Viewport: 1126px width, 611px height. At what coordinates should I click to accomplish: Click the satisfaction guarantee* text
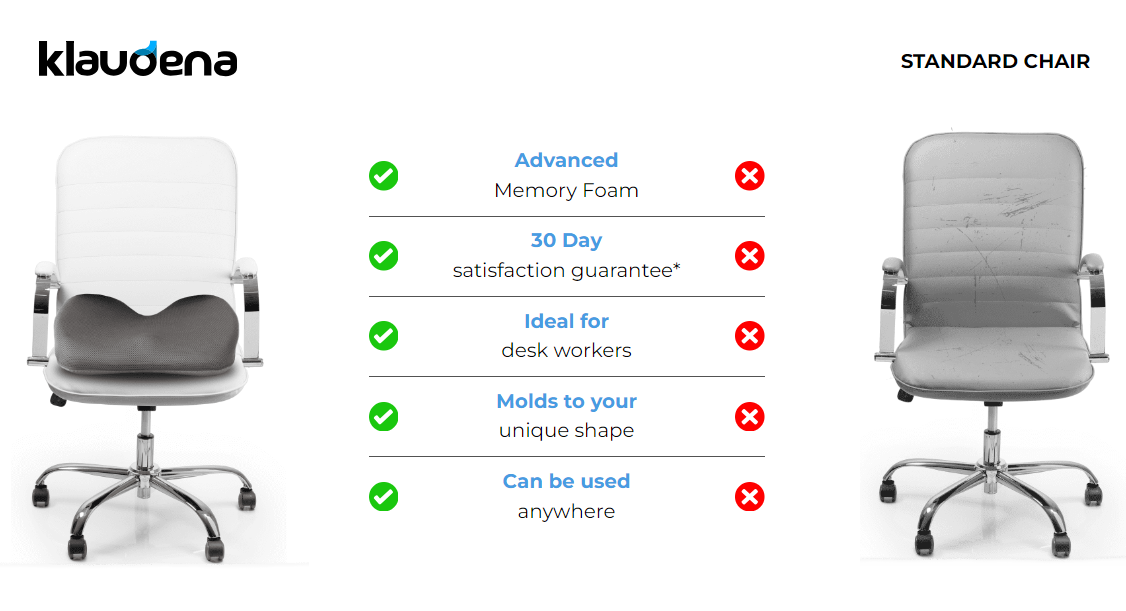point(567,271)
